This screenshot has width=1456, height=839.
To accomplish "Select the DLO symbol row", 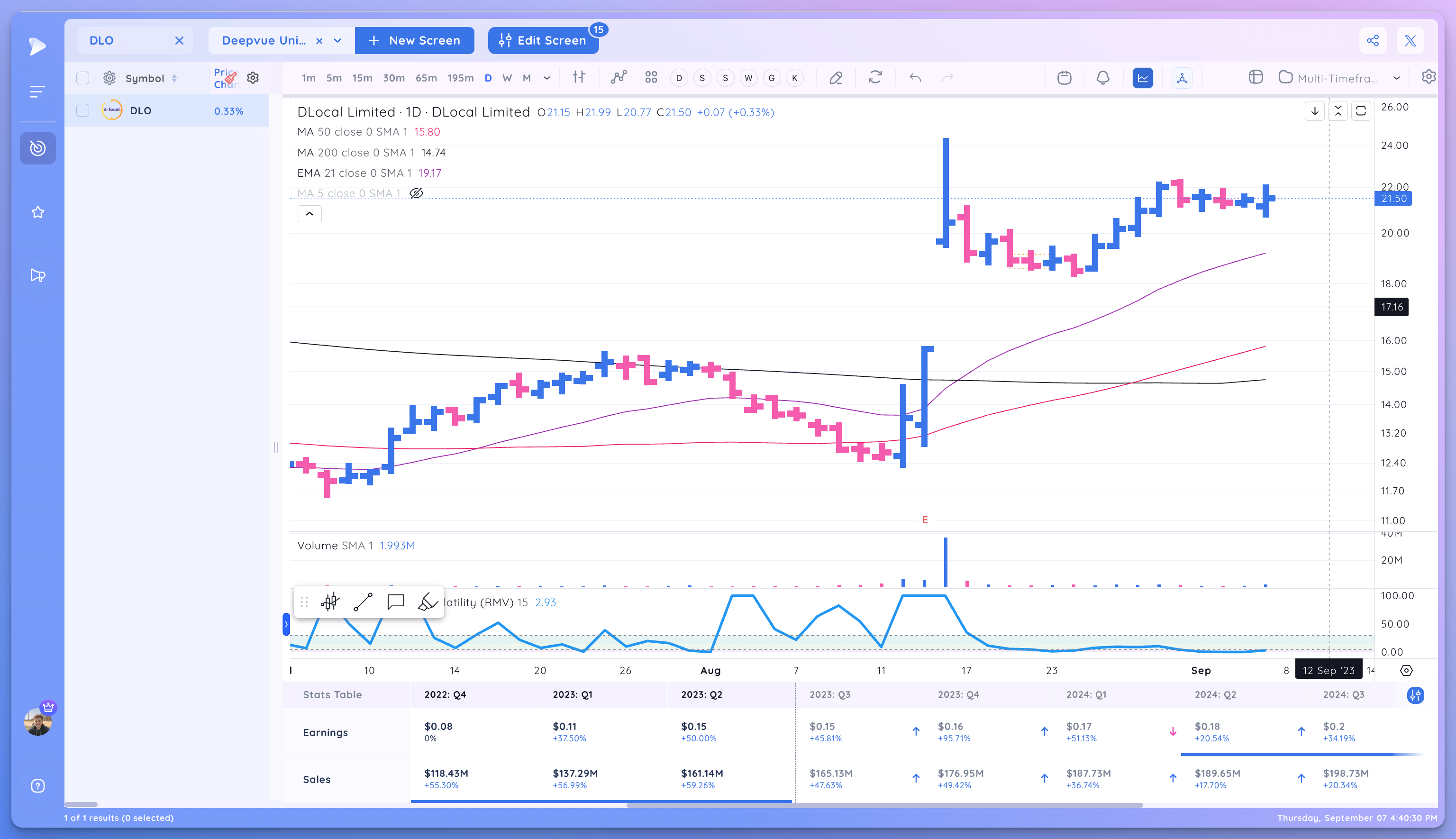I will 167,110.
